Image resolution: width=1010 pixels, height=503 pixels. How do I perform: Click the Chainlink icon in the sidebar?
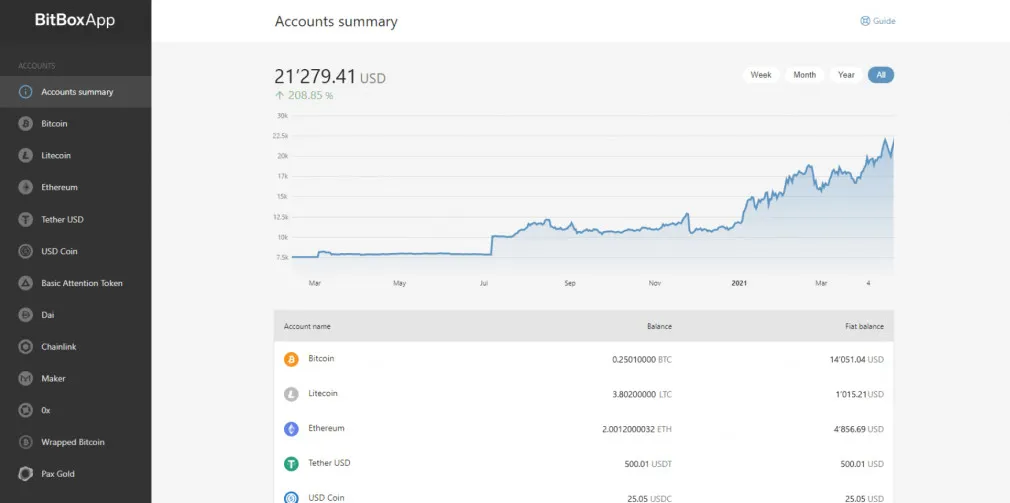click(25, 347)
